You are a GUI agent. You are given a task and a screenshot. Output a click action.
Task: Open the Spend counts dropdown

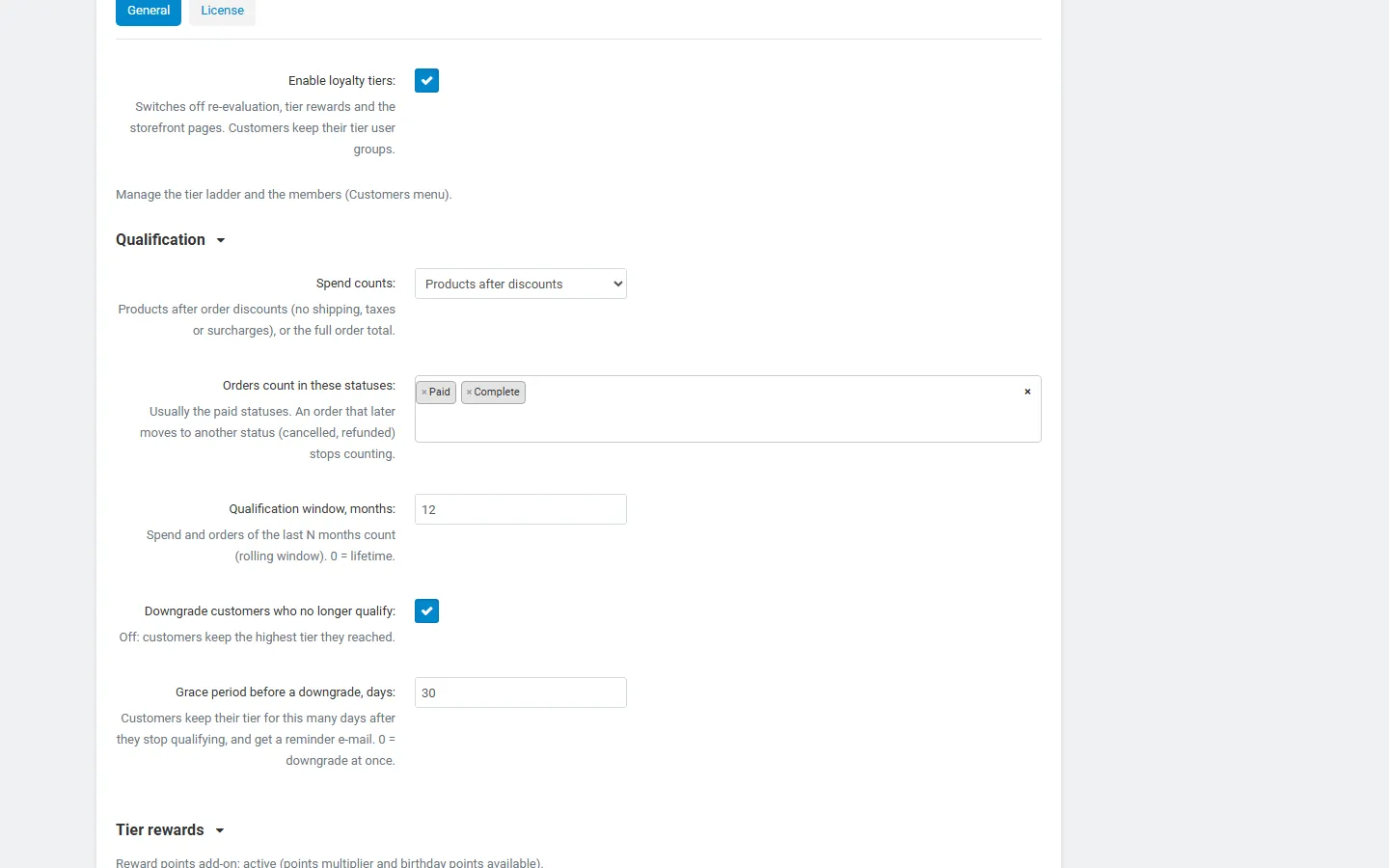521,284
